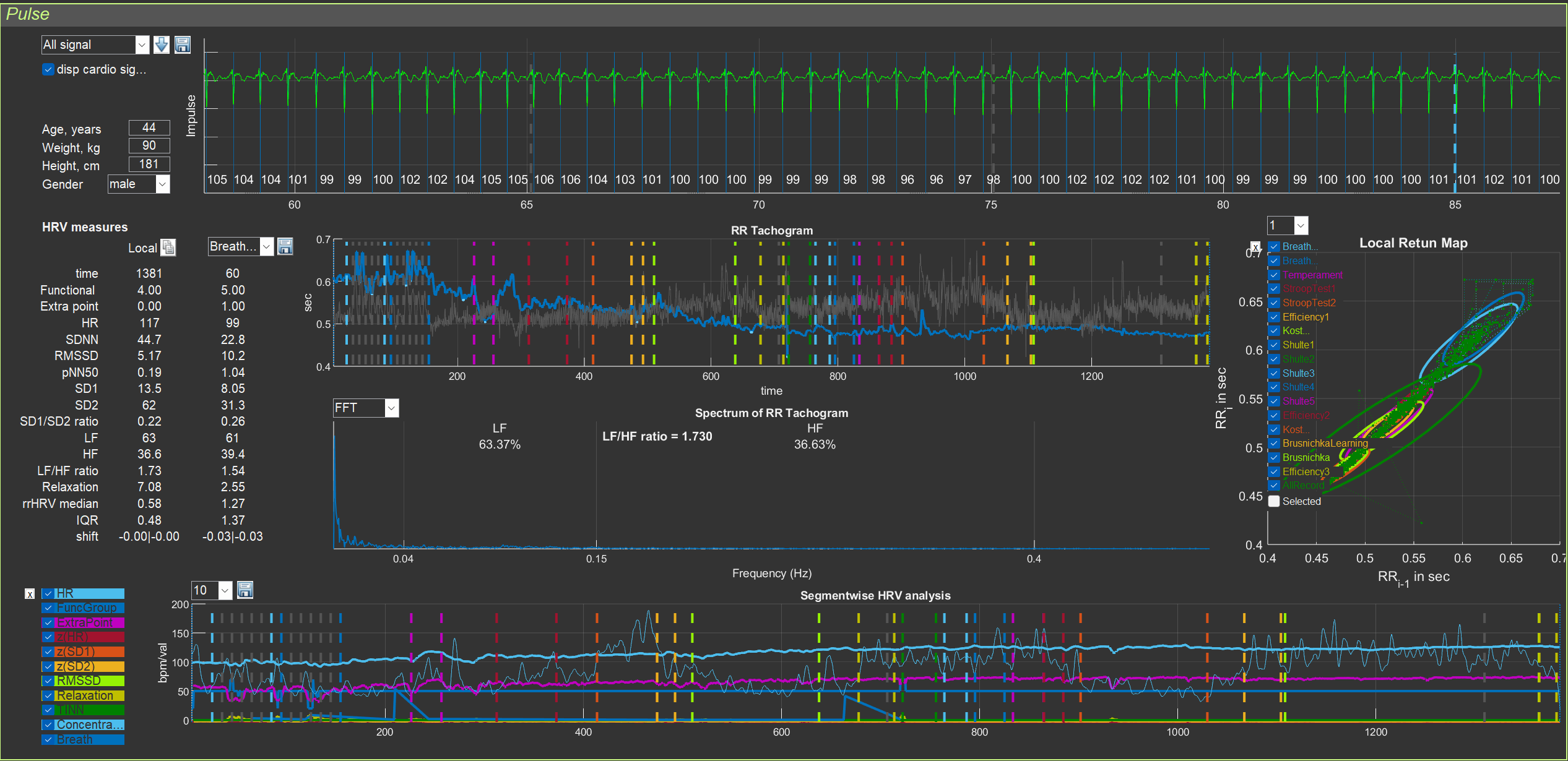Save Breath segment measures with floppy icon
Screen dimensions: 1568x761
point(285,246)
